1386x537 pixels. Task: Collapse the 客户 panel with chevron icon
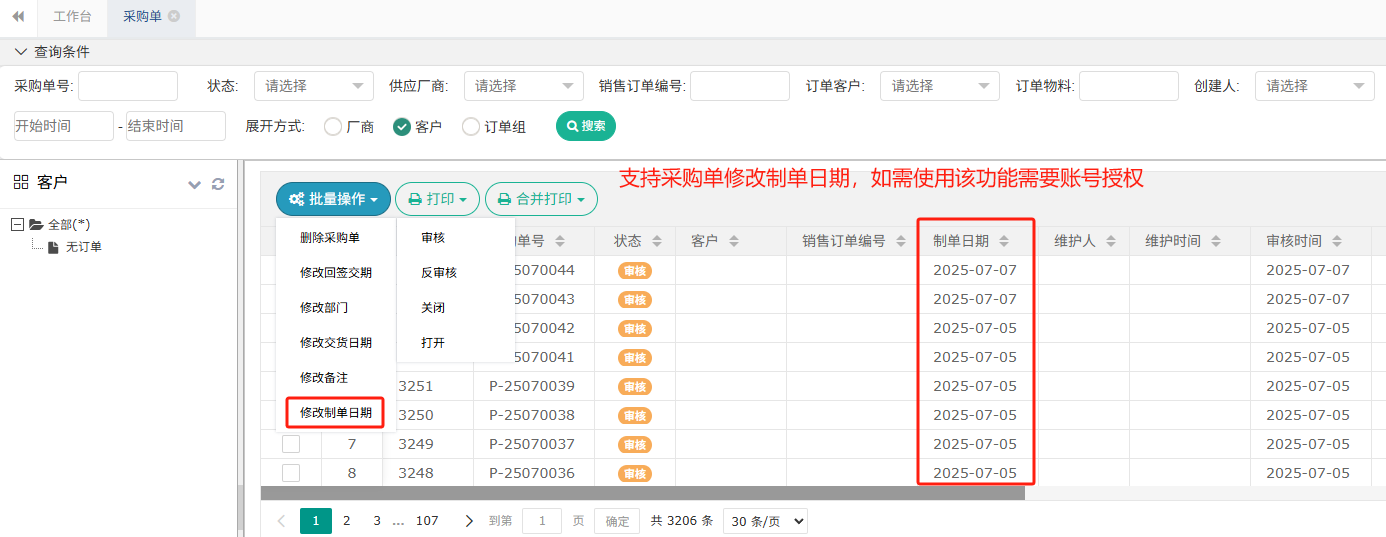point(195,184)
